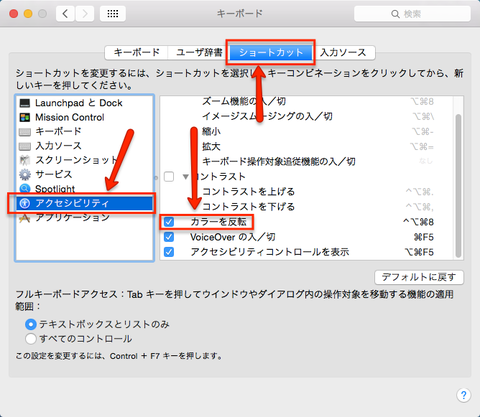
Task: Click the アプリケーション category icon
Action: pos(25,218)
